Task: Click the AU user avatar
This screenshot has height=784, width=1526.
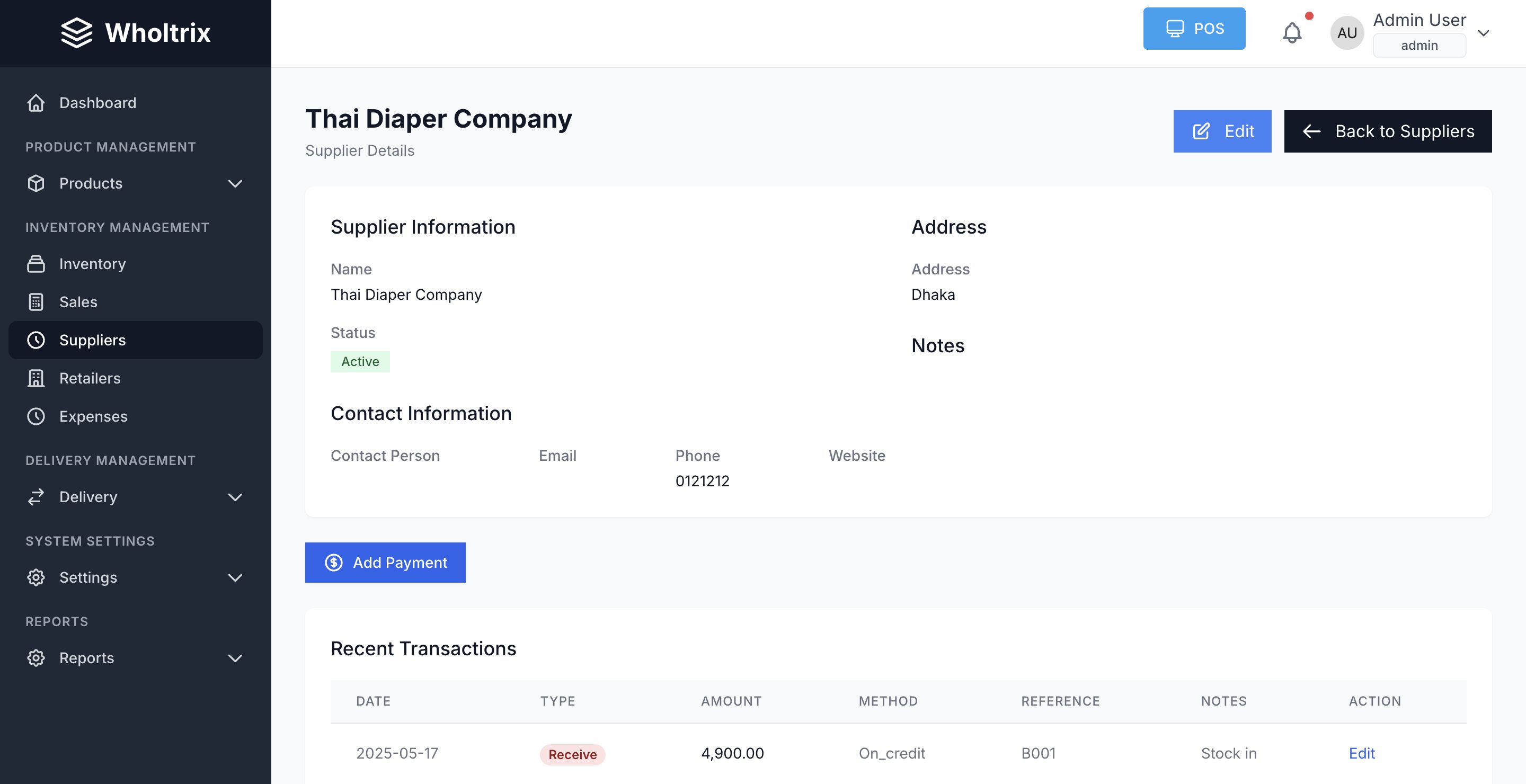Action: [1346, 33]
